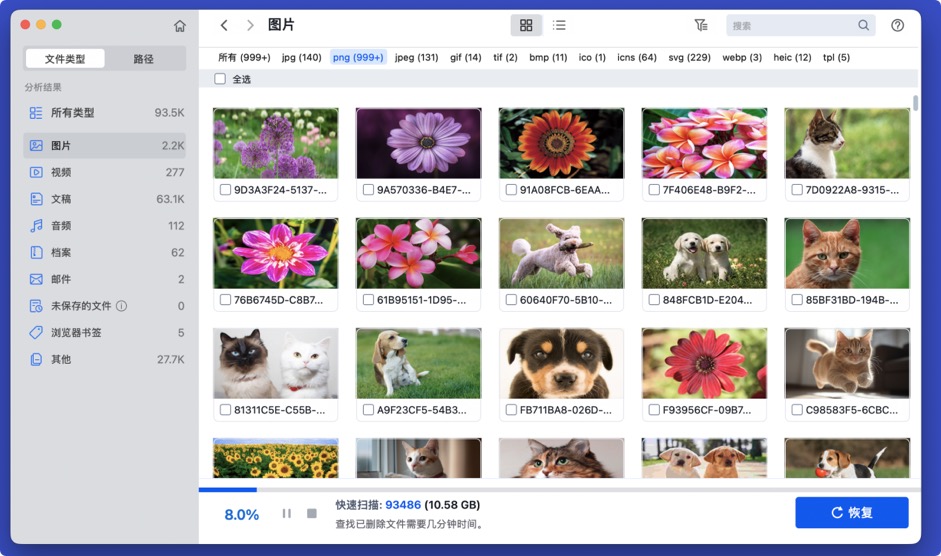941x556 pixels.
Task: Filter by svg (229)
Action: click(x=690, y=58)
